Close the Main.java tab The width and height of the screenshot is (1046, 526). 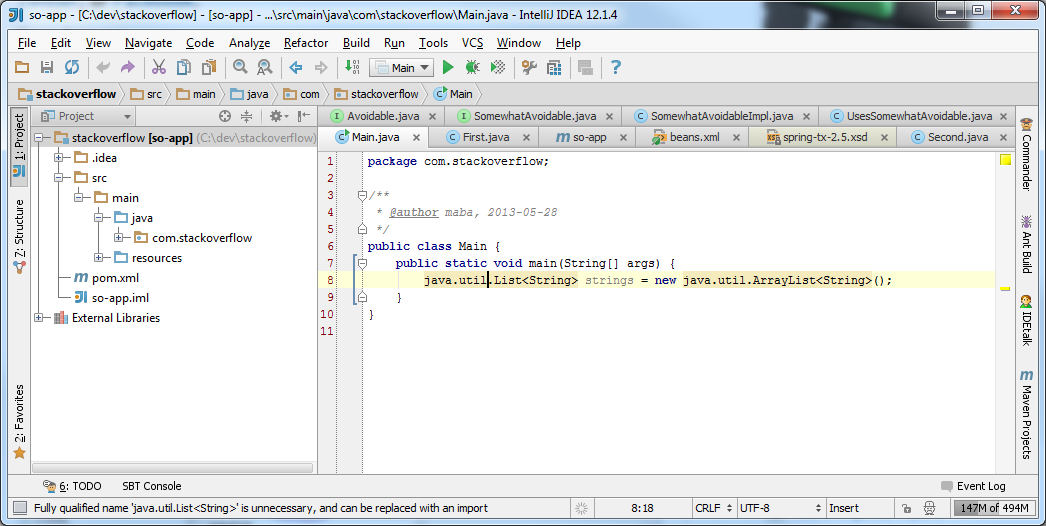[417, 138]
